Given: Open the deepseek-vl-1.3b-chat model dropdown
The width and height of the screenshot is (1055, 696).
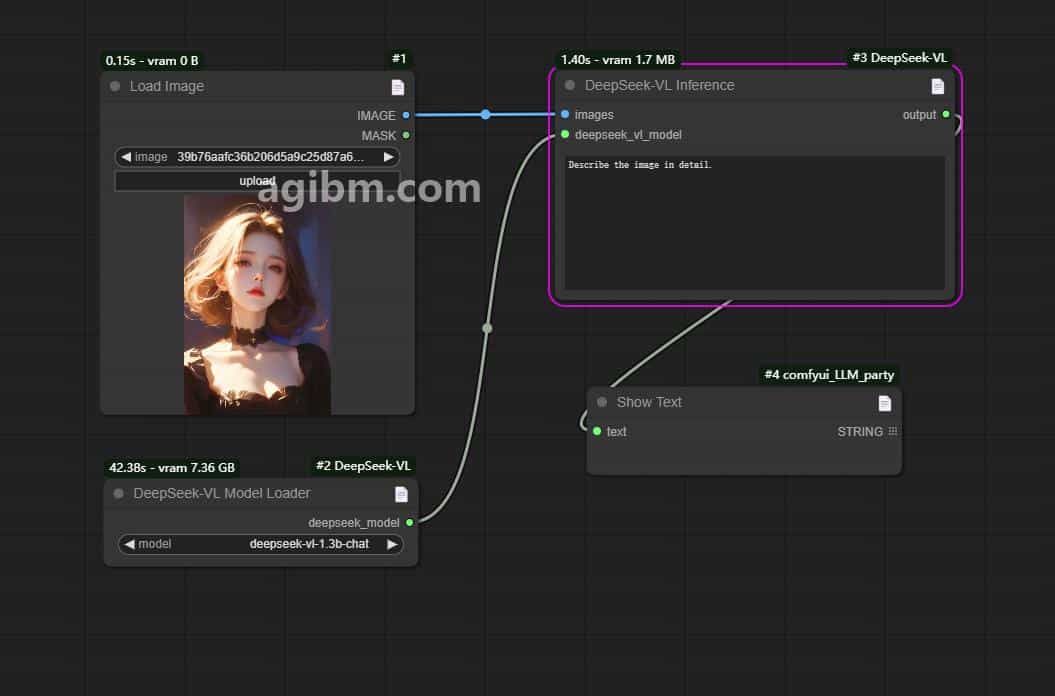Looking at the screenshot, I should pos(261,544).
